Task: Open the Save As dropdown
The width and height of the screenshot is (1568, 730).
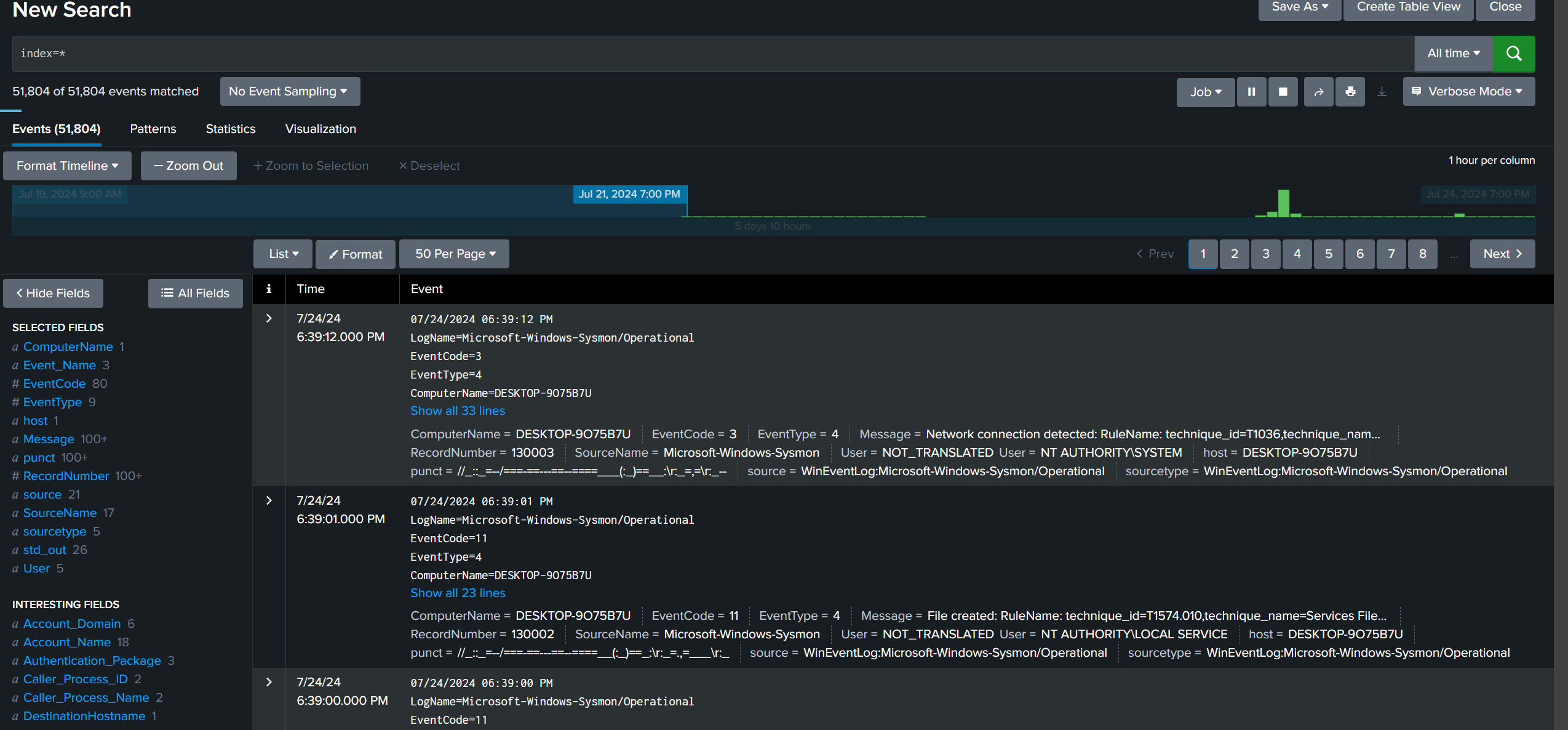Action: tap(1299, 7)
